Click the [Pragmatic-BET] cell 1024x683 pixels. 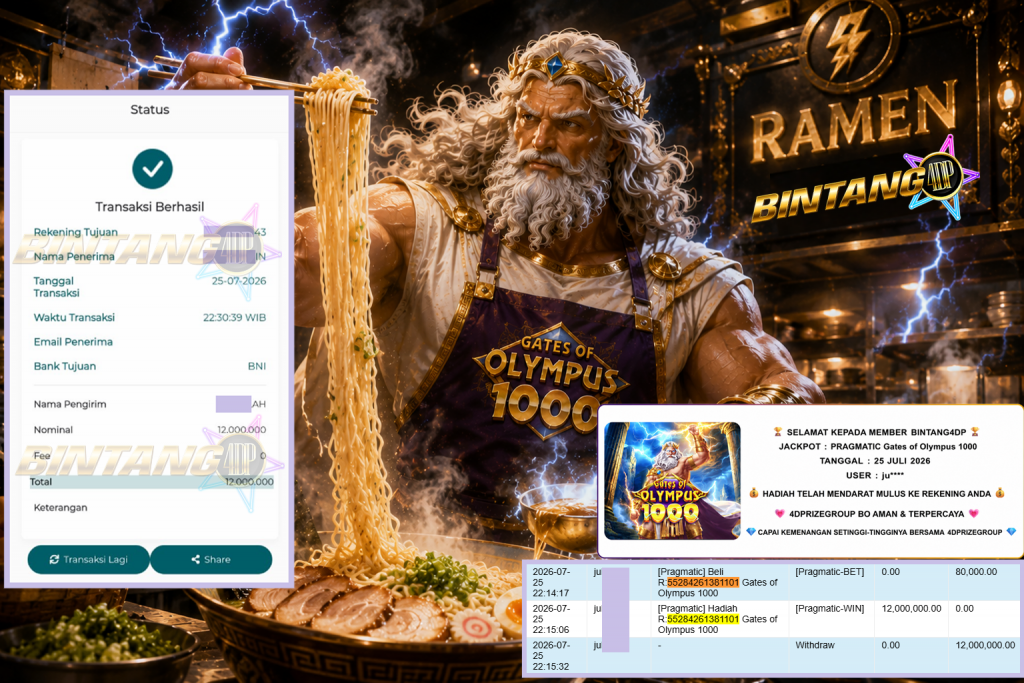click(x=829, y=571)
